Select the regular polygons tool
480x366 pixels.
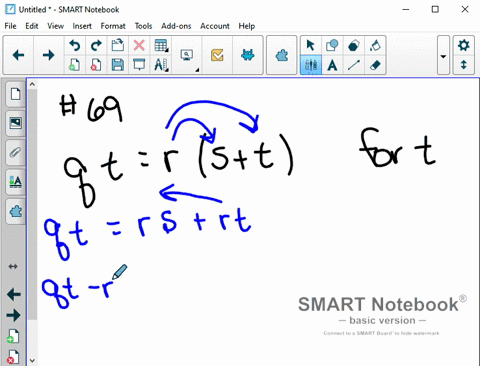pyautogui.click(x=354, y=45)
